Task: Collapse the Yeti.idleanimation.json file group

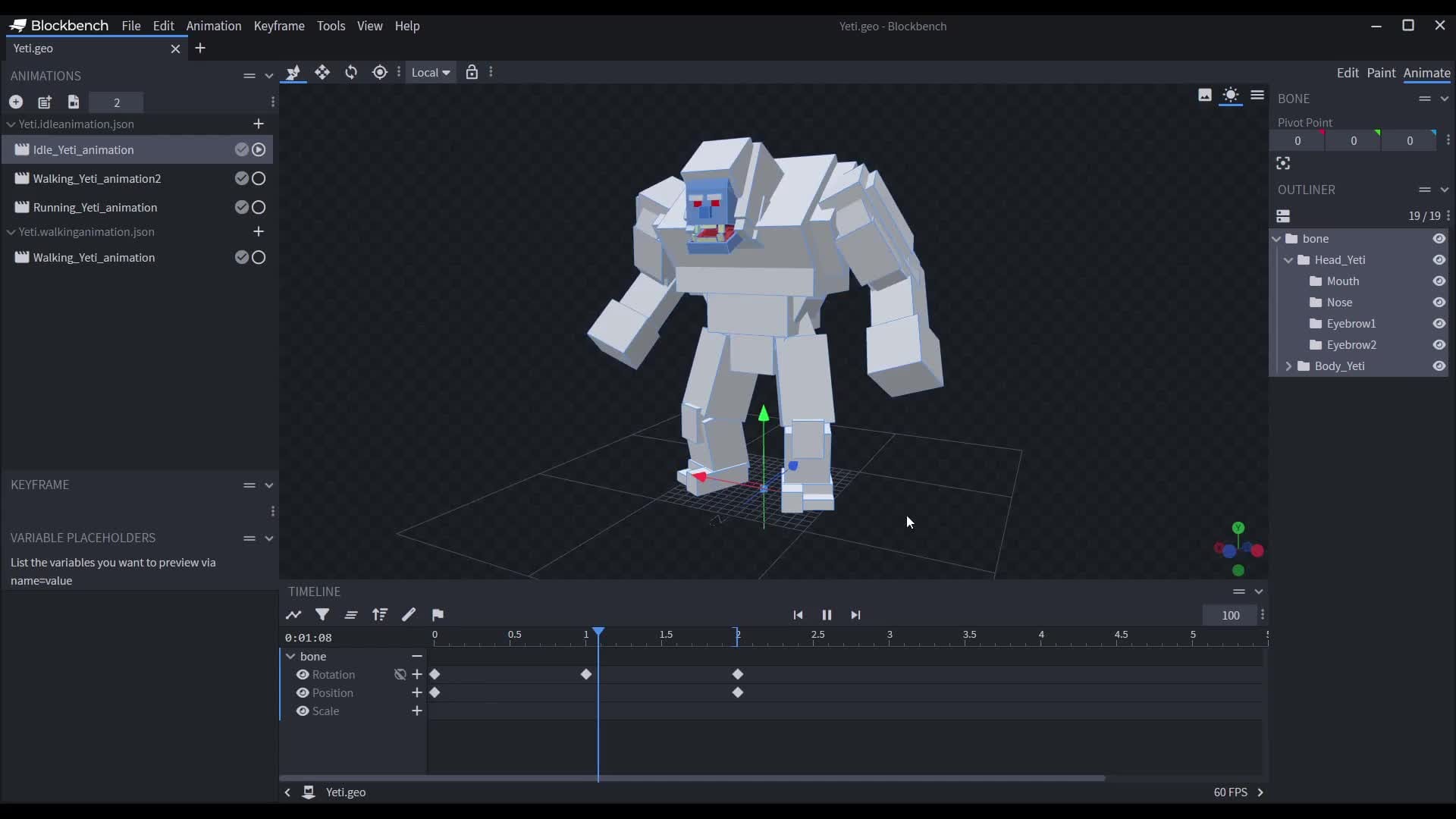Action: [11, 124]
